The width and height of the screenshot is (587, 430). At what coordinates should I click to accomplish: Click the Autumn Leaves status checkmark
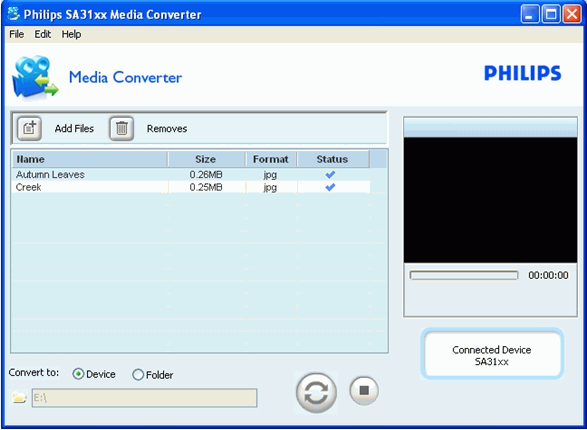pyautogui.click(x=330, y=174)
